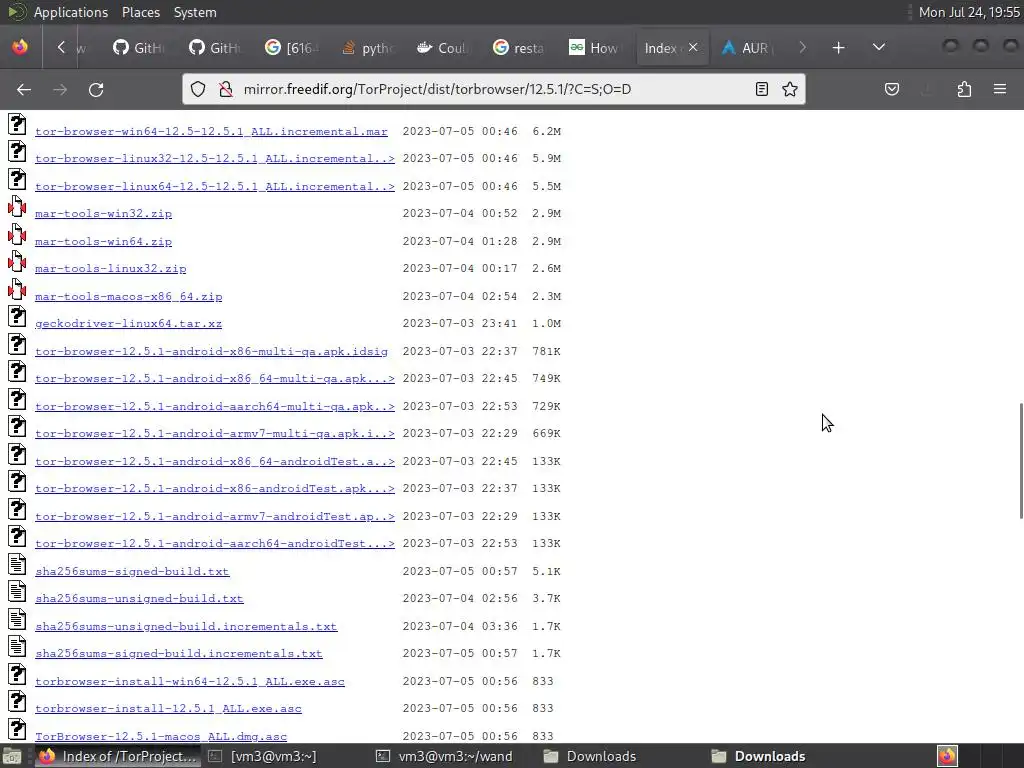Image resolution: width=1024 pixels, height=768 pixels.
Task: Click the Firefox tray icon in the taskbar
Action: click(x=947, y=756)
